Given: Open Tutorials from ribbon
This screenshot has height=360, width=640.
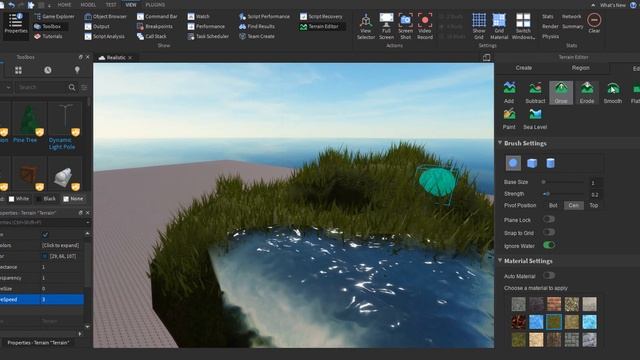Looking at the screenshot, I should point(48,36).
